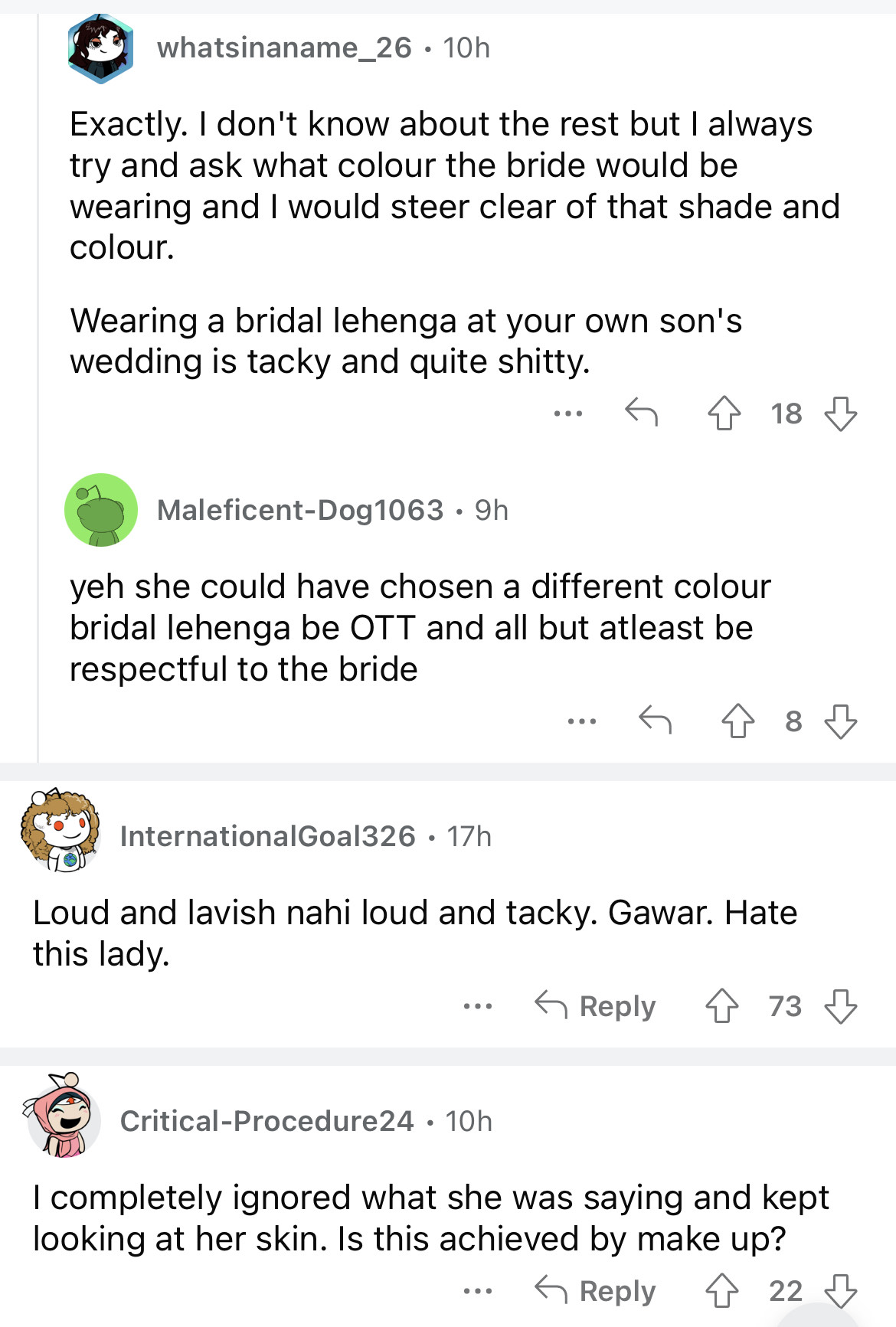The height and width of the screenshot is (1327, 896).
Task: Tap InternationalGoal326's avatar image
Action: [x=61, y=831]
